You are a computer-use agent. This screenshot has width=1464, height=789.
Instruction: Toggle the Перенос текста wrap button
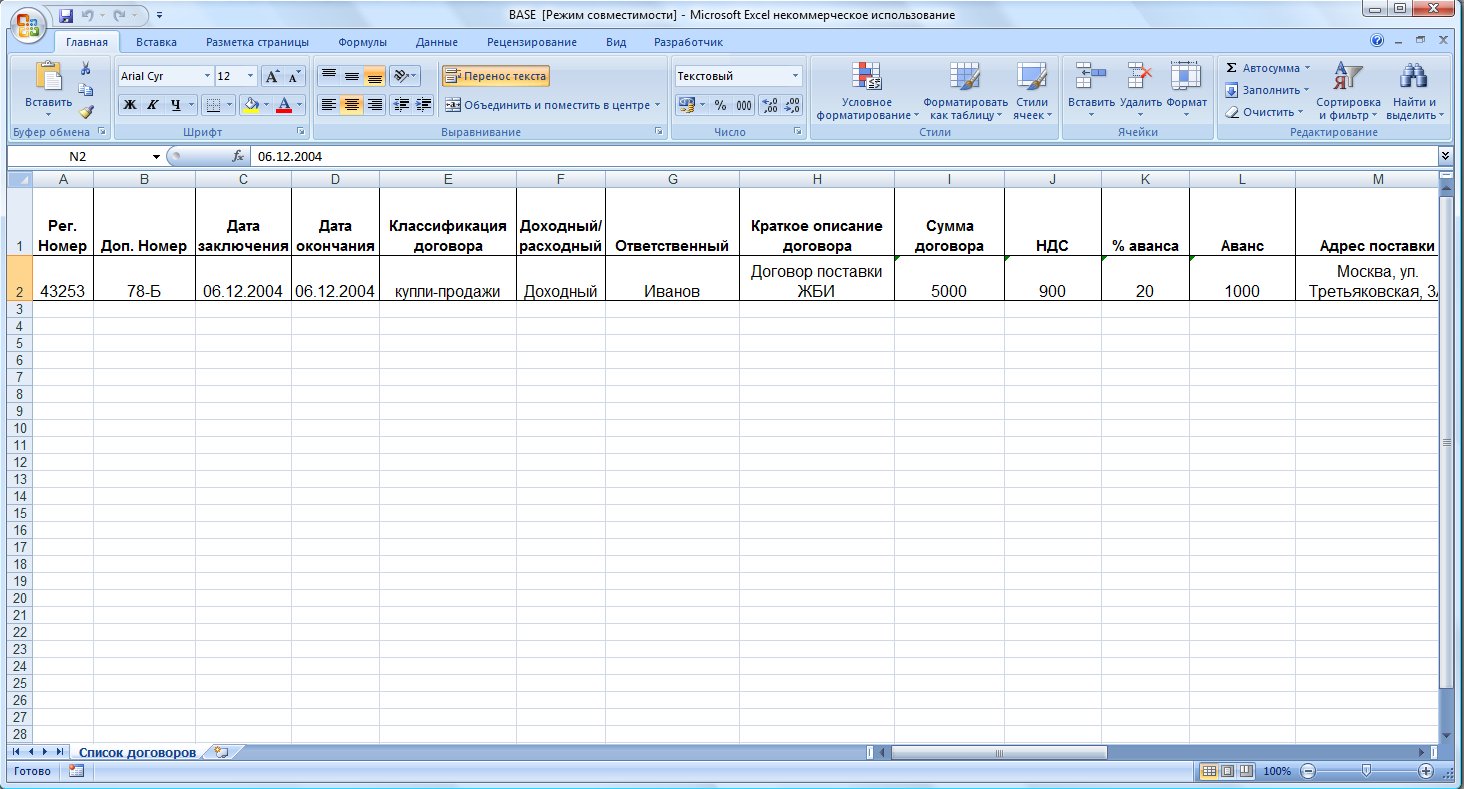point(496,76)
